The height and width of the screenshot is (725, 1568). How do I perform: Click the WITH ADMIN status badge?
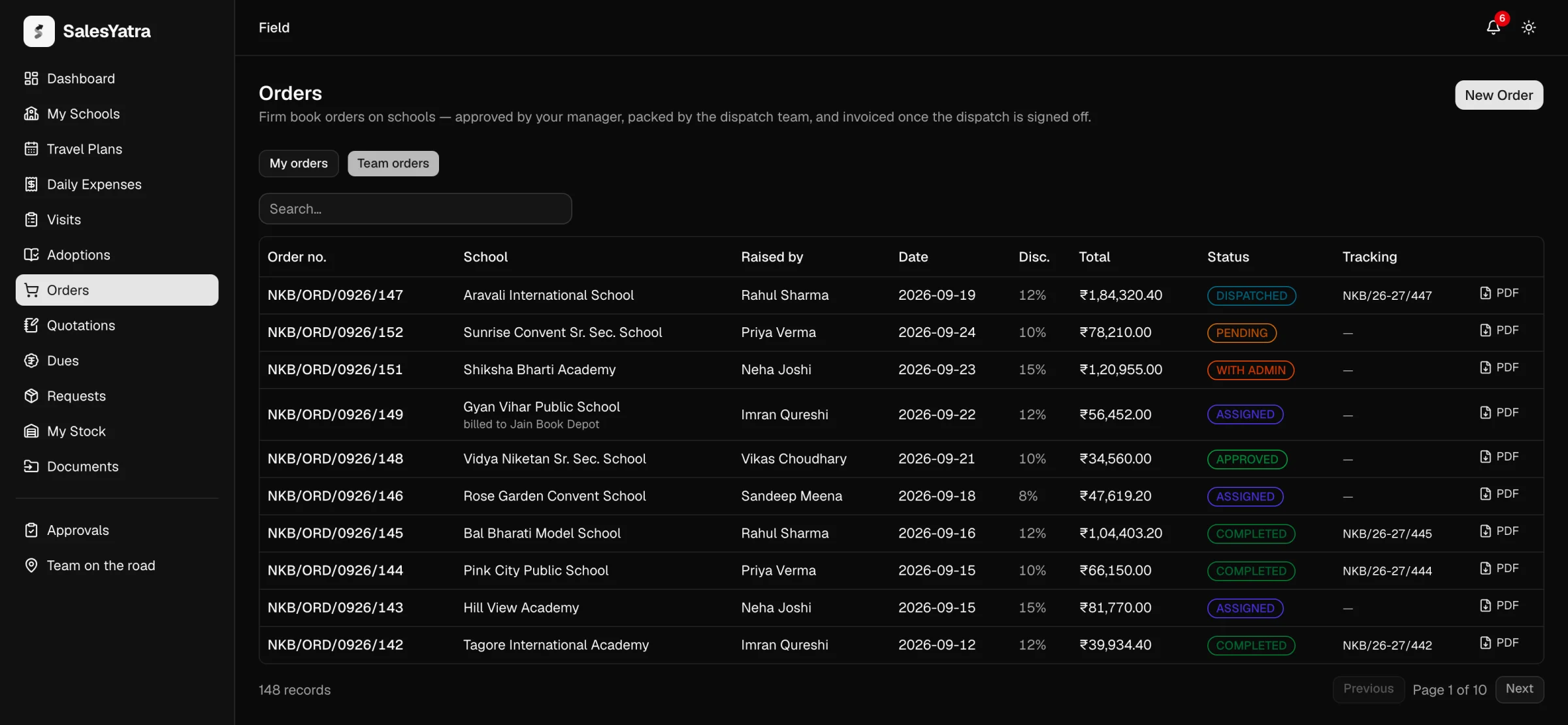point(1250,370)
